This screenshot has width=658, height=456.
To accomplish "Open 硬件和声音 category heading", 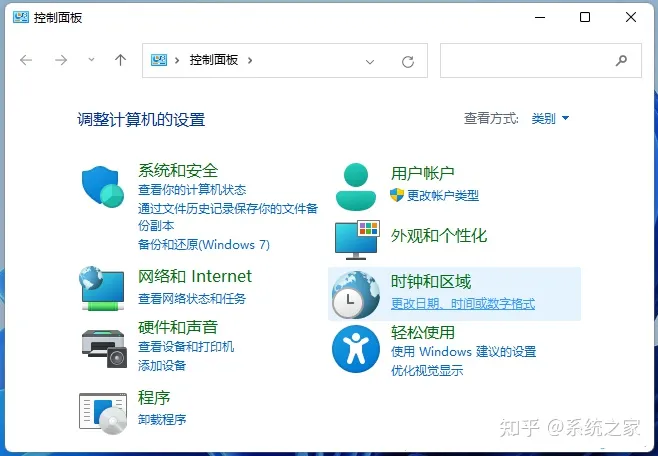I will (178, 327).
